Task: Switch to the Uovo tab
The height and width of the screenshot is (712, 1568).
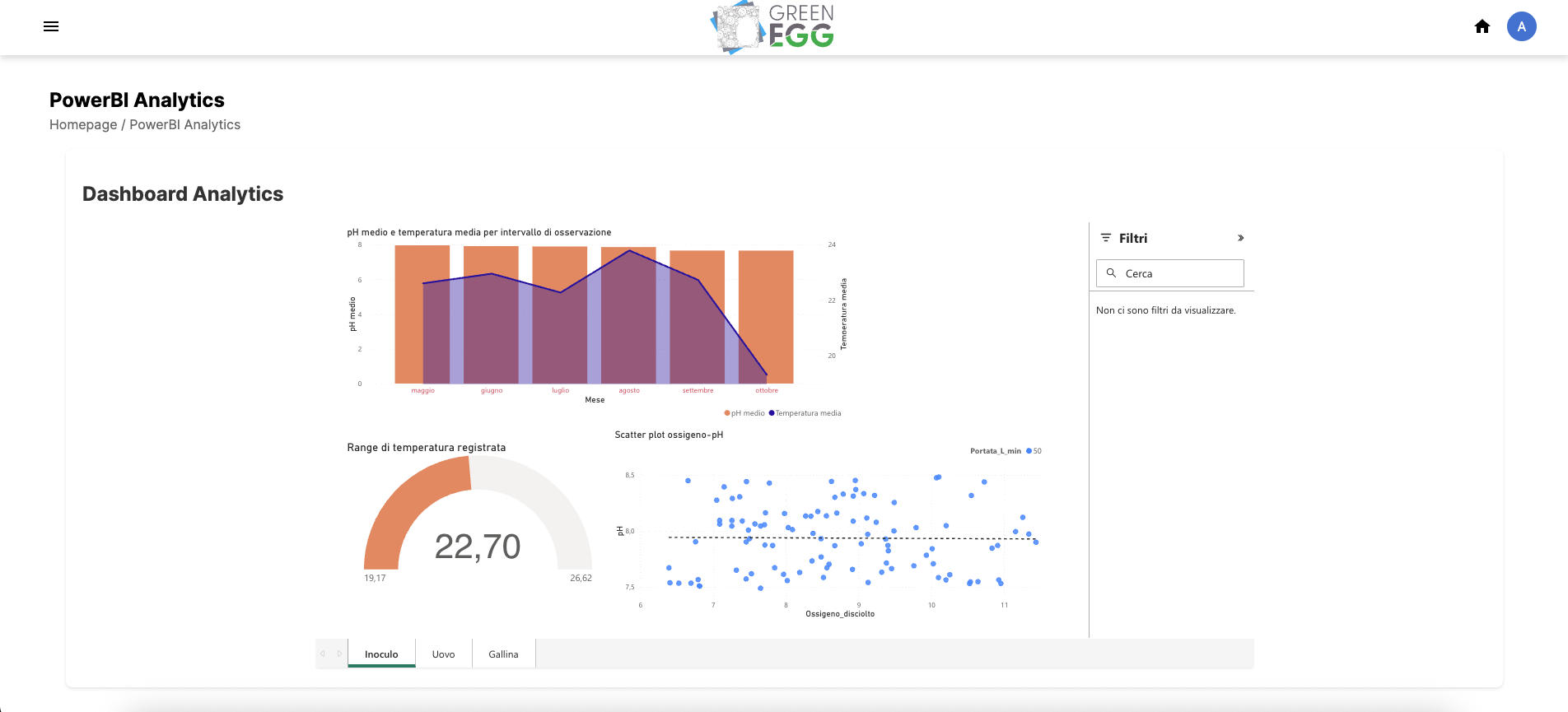Action: (x=443, y=654)
